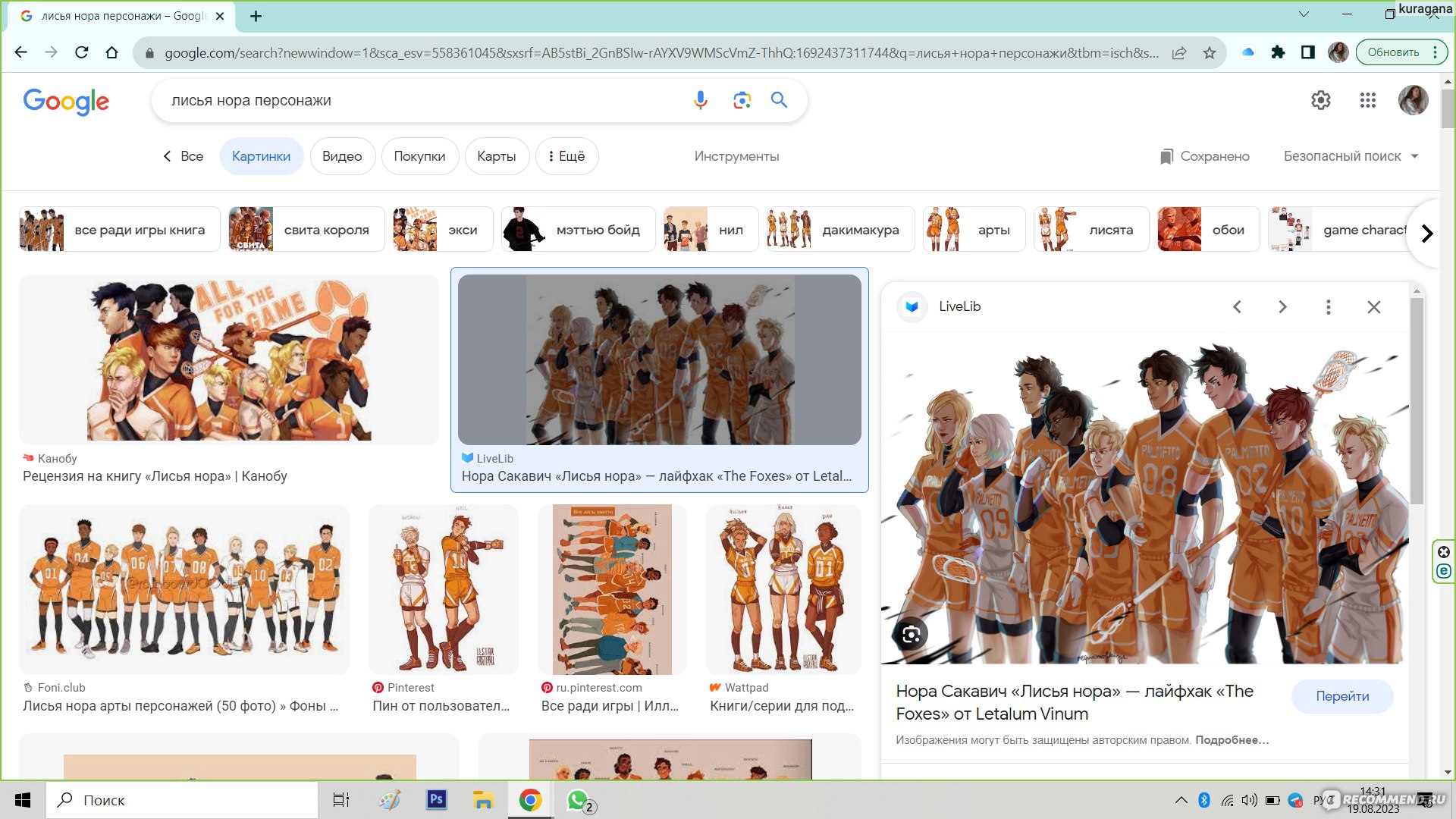The image size is (1456, 819).
Task: Close the LiveLib image preview panel
Action: coord(1373,306)
